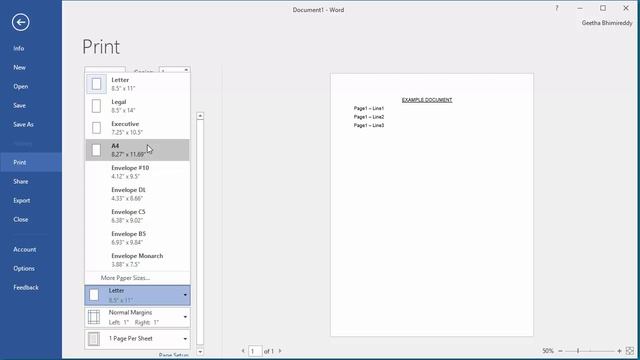Choose Envelope DL paper size

[137, 194]
